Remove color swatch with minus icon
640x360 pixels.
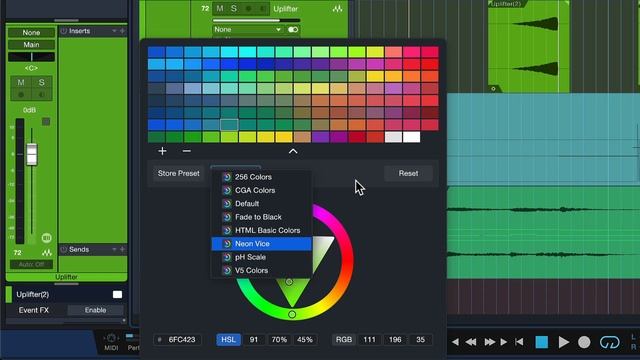tap(187, 151)
